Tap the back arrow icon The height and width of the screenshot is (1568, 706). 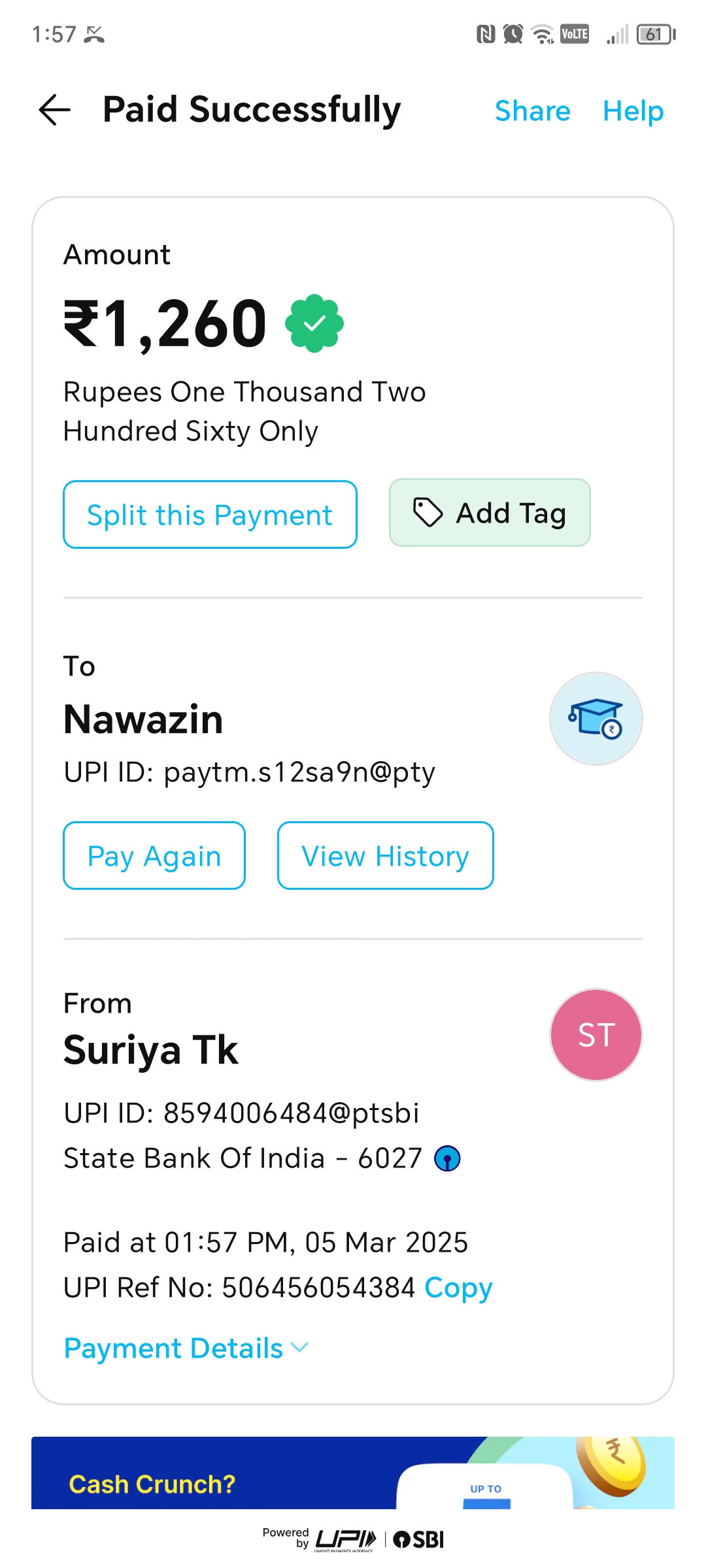55,110
